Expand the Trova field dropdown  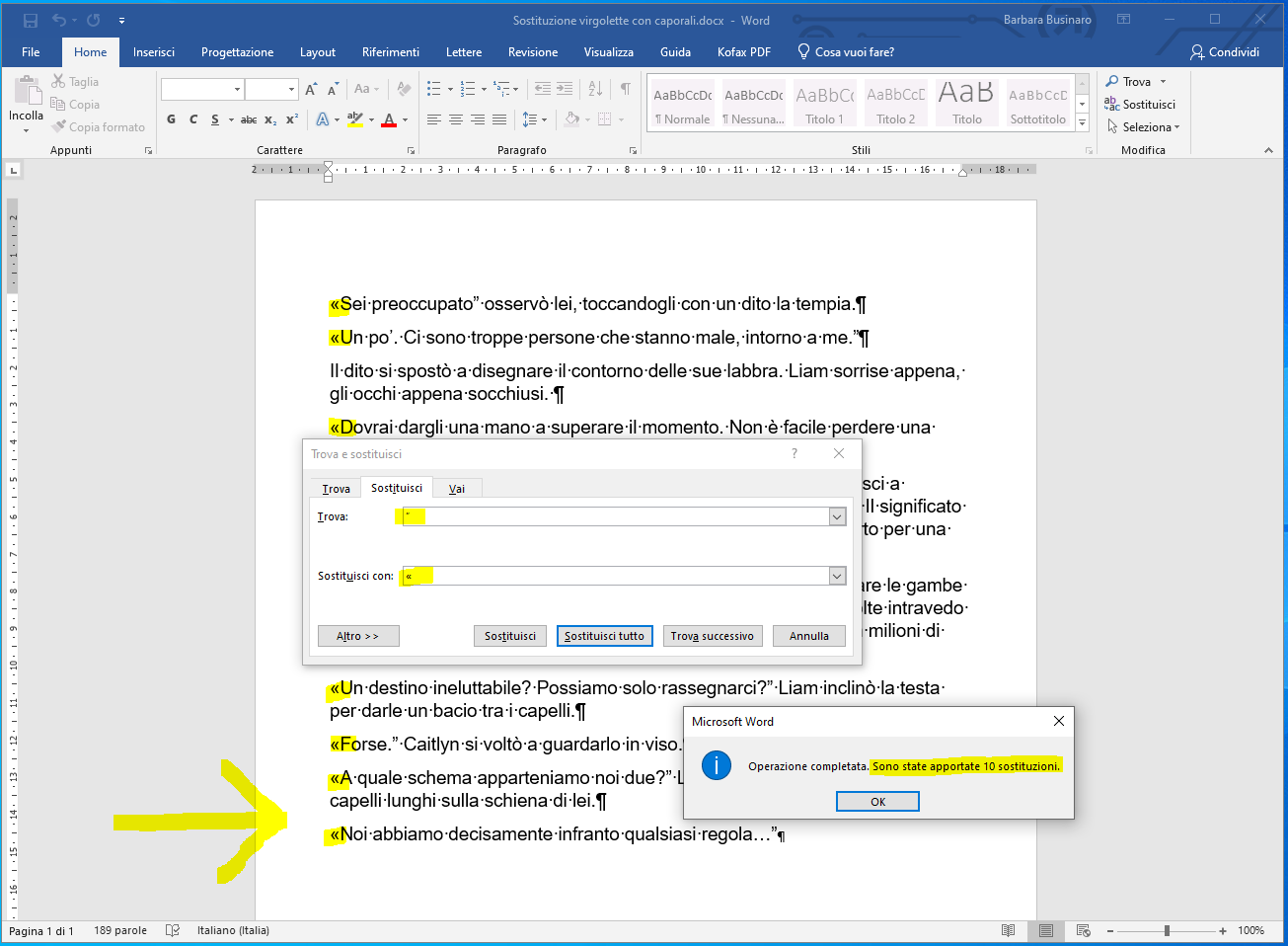point(837,516)
